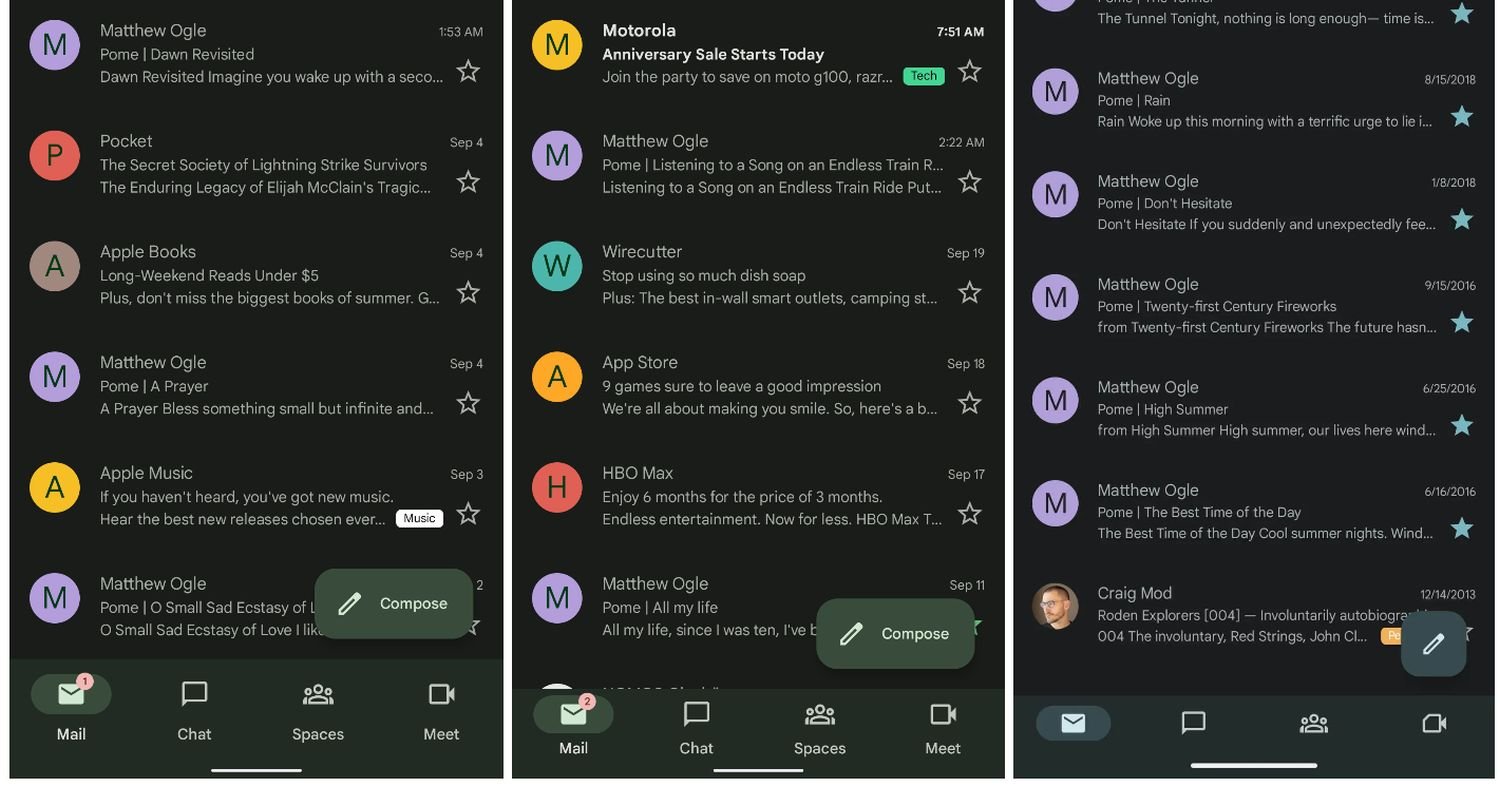Star the Pocket email

click(467, 182)
